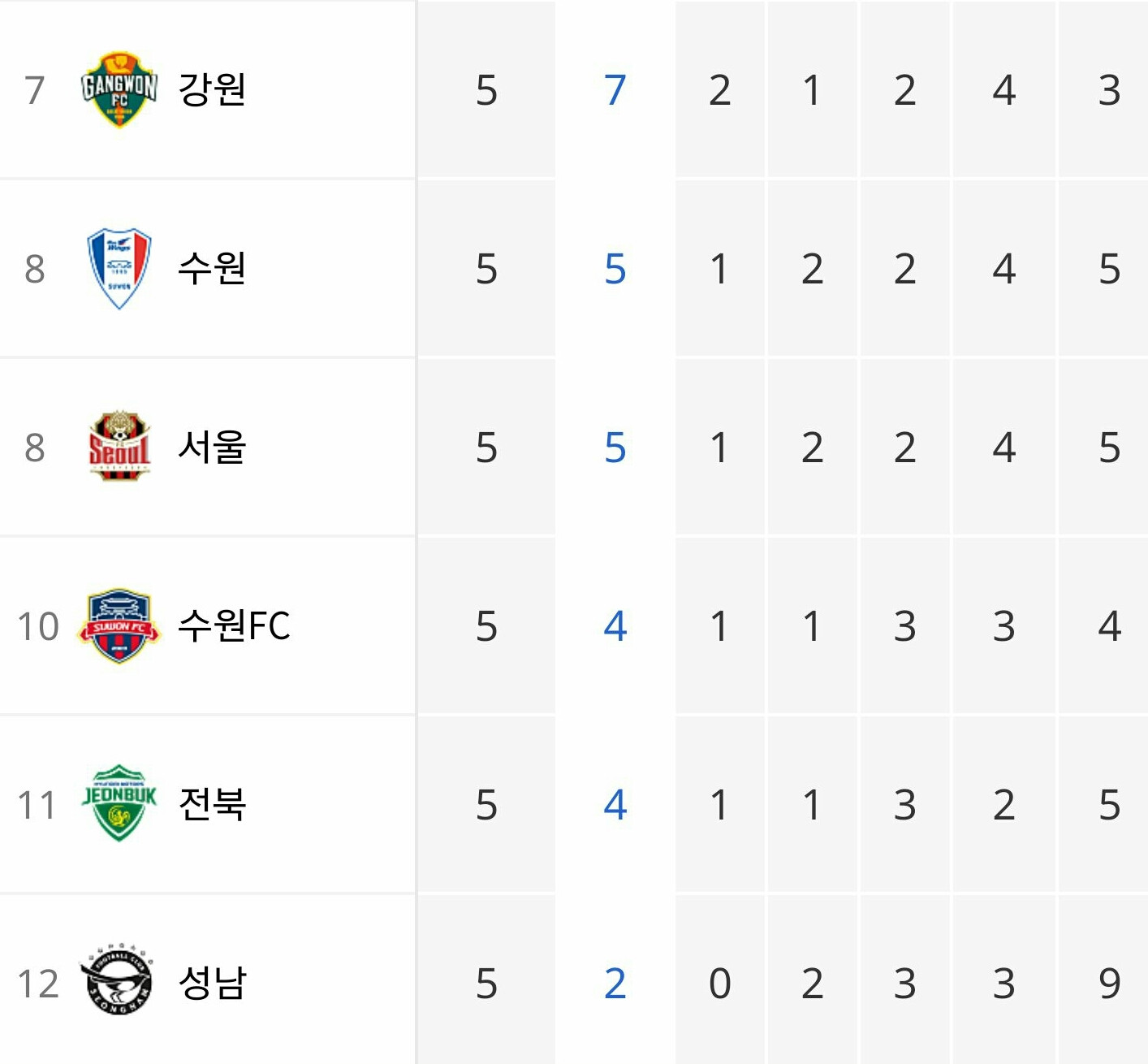The width and height of the screenshot is (1148, 1064).
Task: Click the Seongnam black magpie logo
Action: (118, 980)
